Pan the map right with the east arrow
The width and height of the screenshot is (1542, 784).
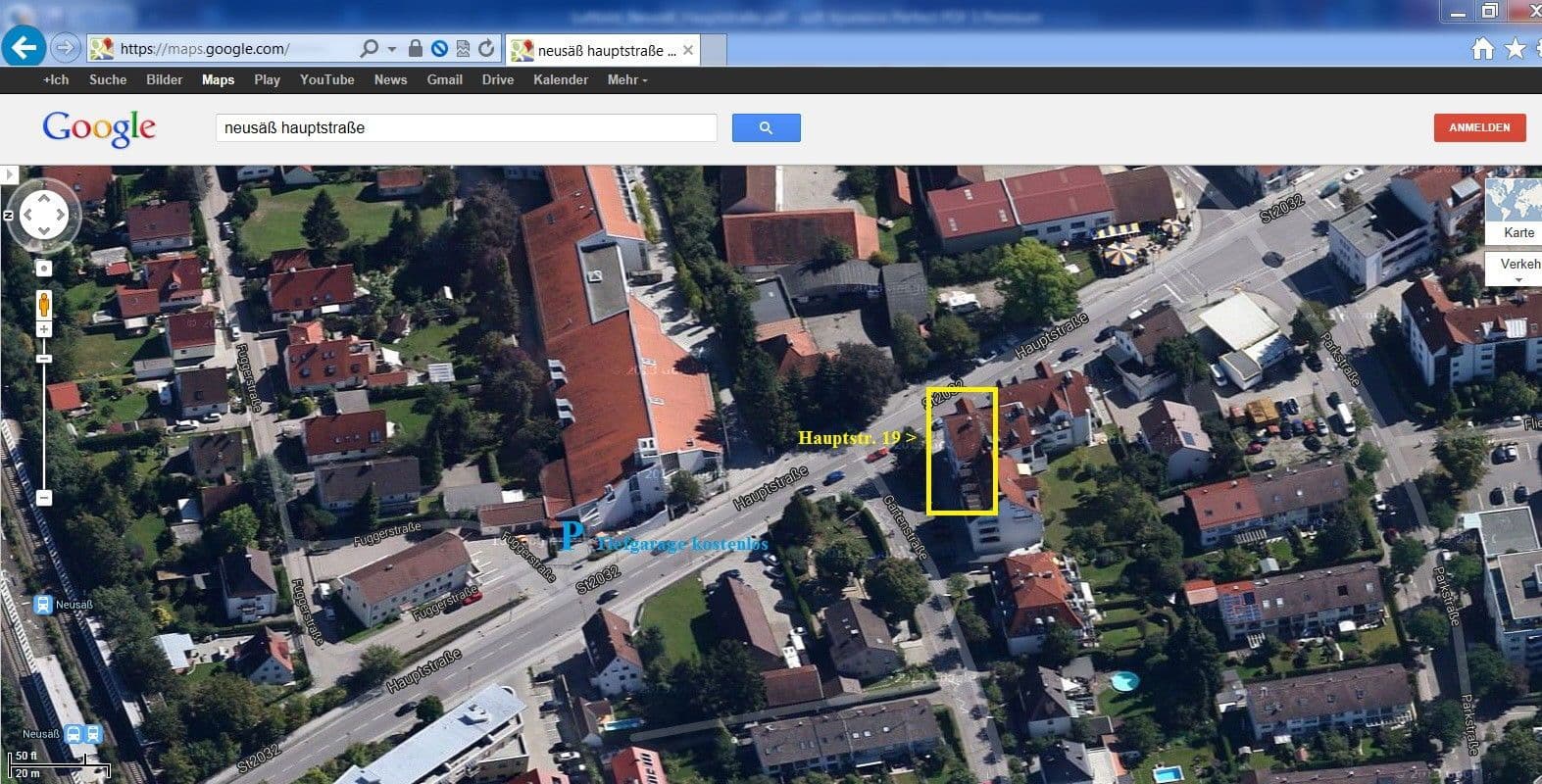[60, 214]
